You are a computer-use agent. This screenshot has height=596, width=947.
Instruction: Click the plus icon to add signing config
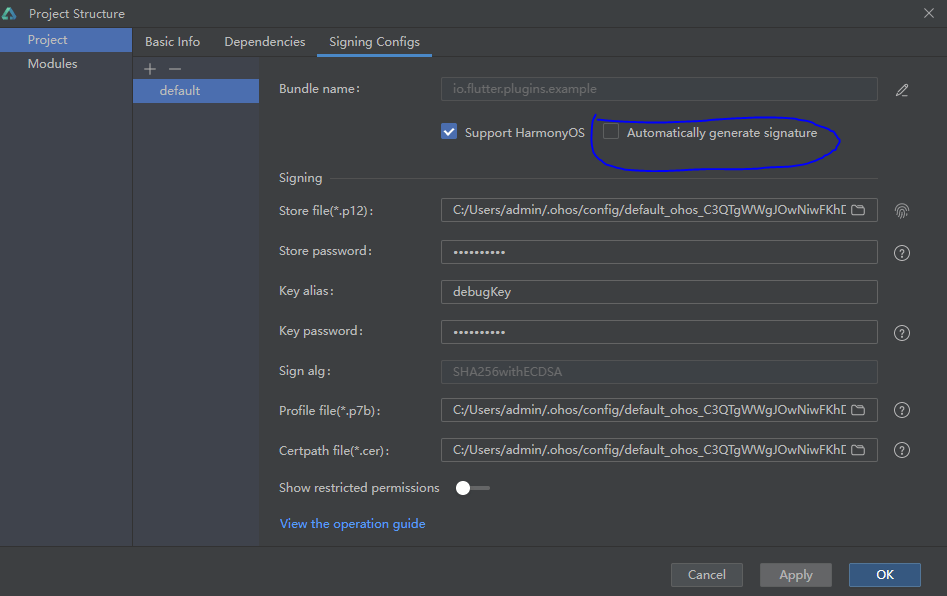[x=150, y=69]
